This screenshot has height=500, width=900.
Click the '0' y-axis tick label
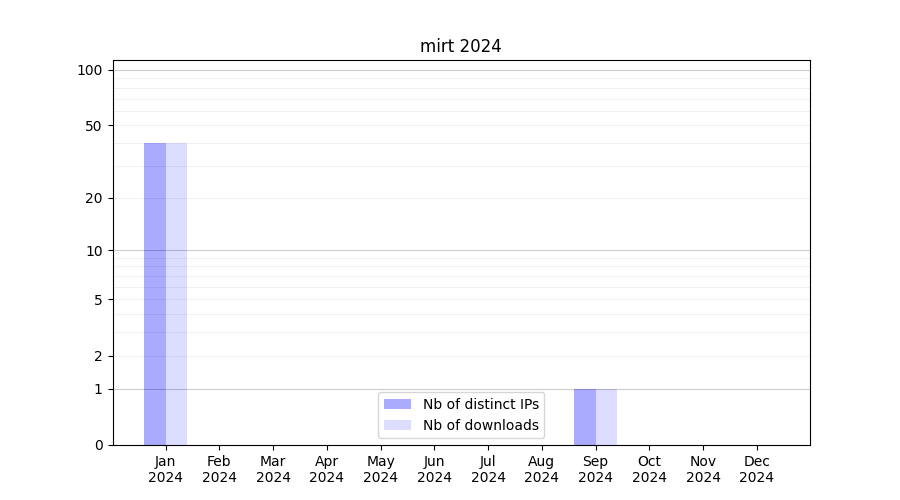tap(98, 445)
